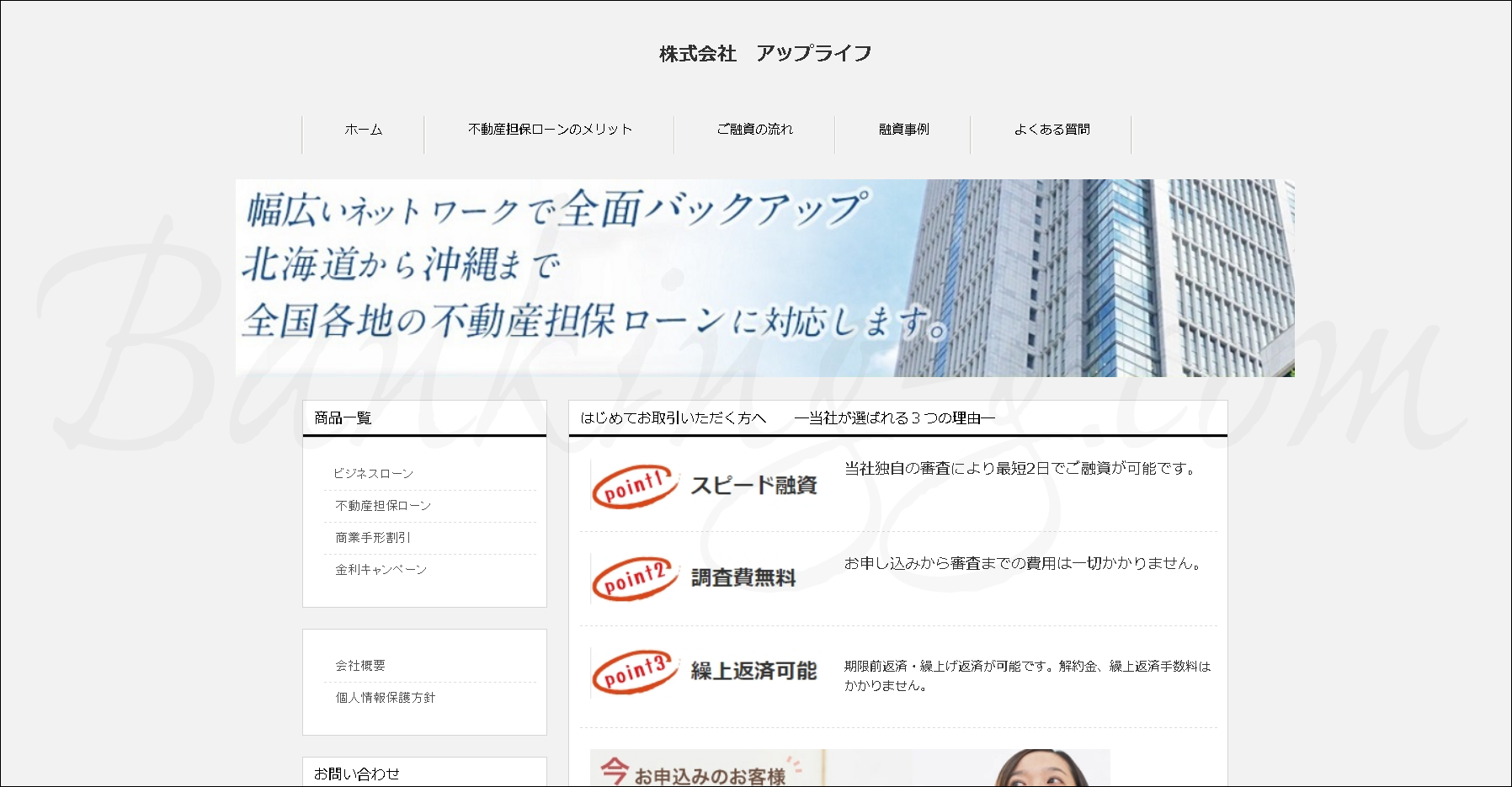Image resolution: width=1512 pixels, height=787 pixels.
Task: Click the お申込みのお客様 banner image
Action: (849, 768)
